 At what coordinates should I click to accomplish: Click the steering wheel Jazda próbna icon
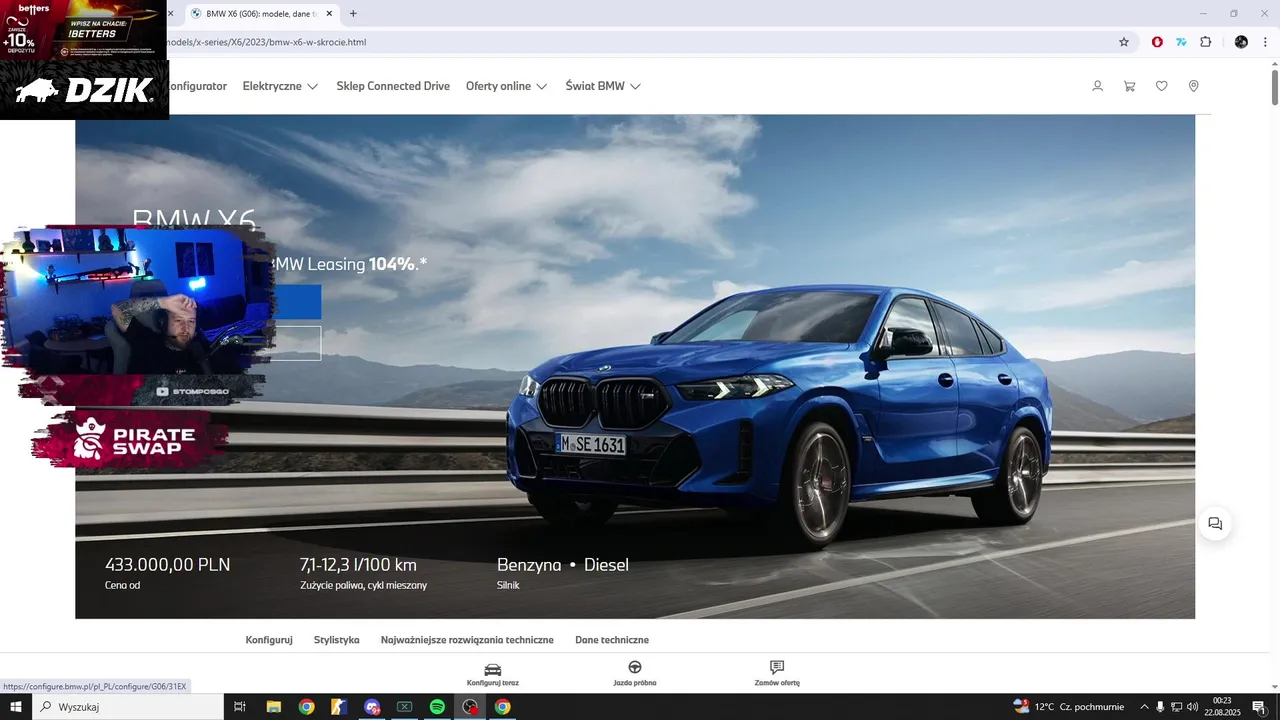pos(635,667)
